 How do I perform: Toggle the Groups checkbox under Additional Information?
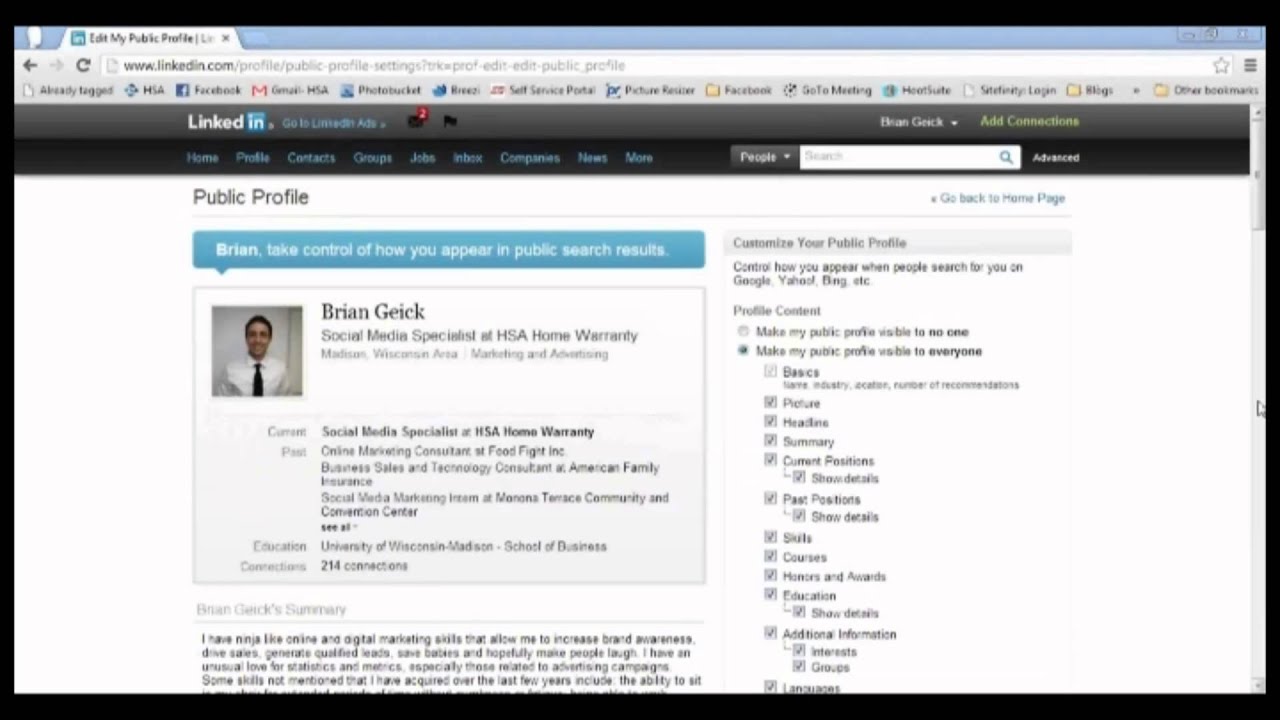coord(798,666)
